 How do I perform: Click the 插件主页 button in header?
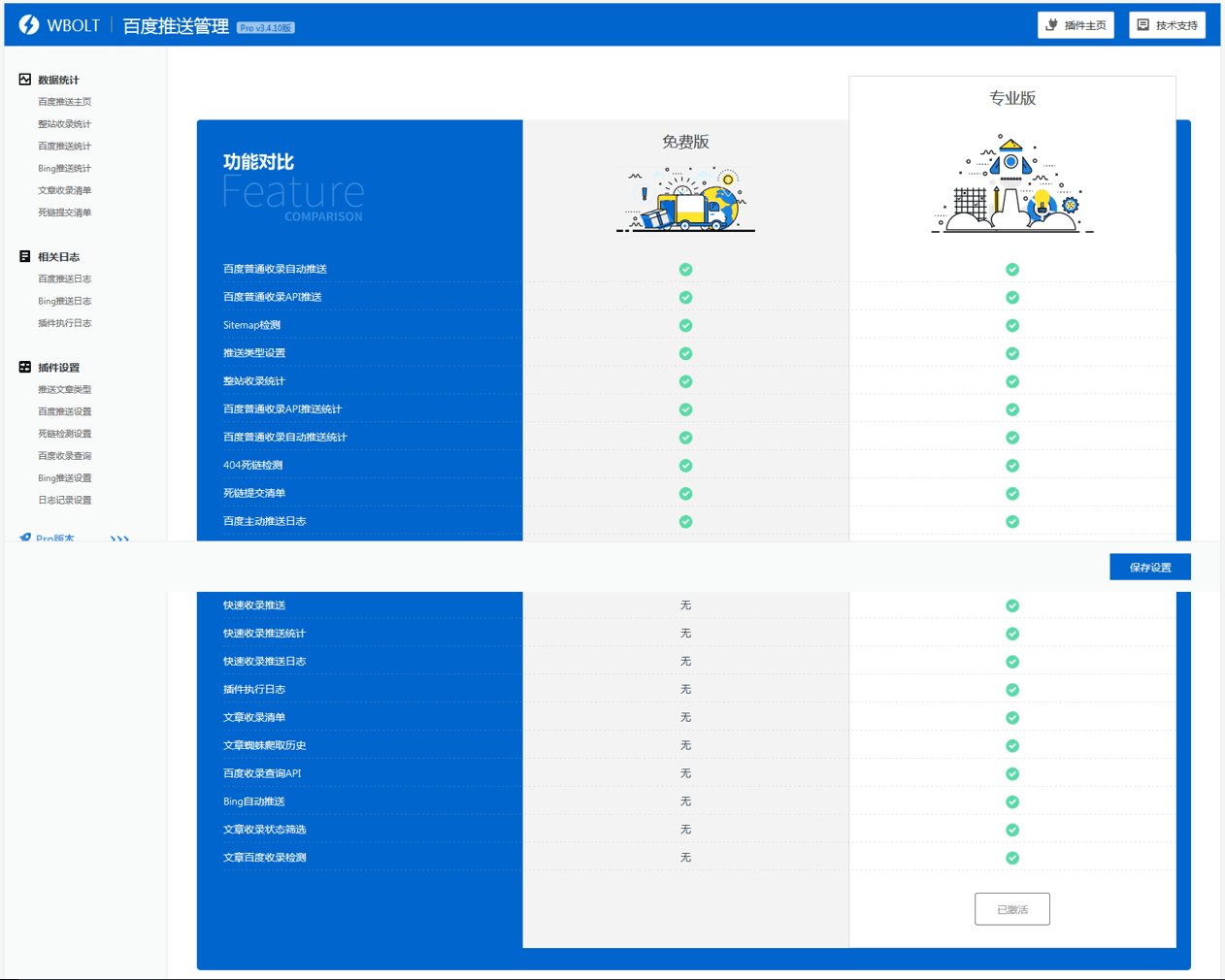(x=1076, y=25)
